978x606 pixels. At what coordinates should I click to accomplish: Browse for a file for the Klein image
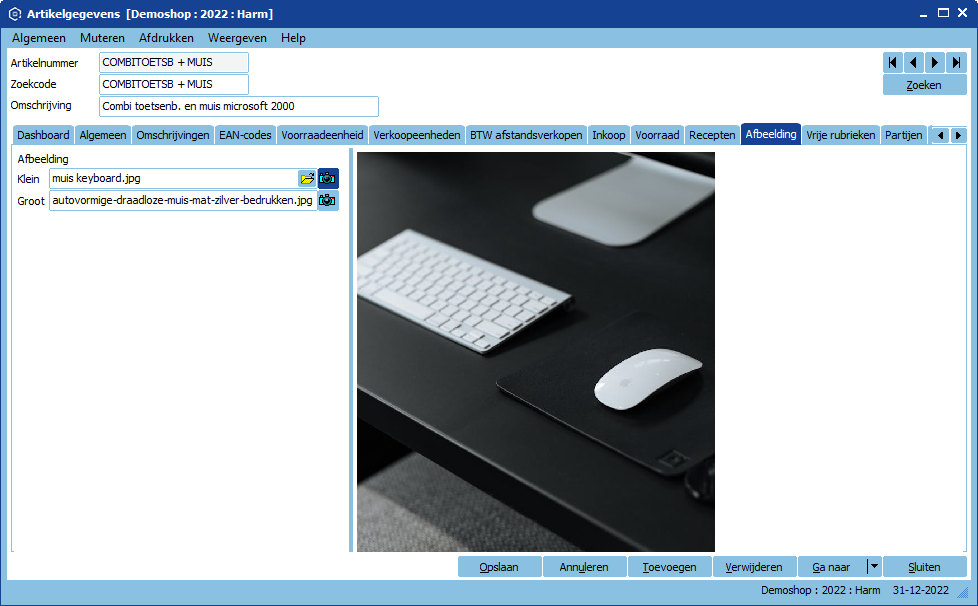point(307,179)
